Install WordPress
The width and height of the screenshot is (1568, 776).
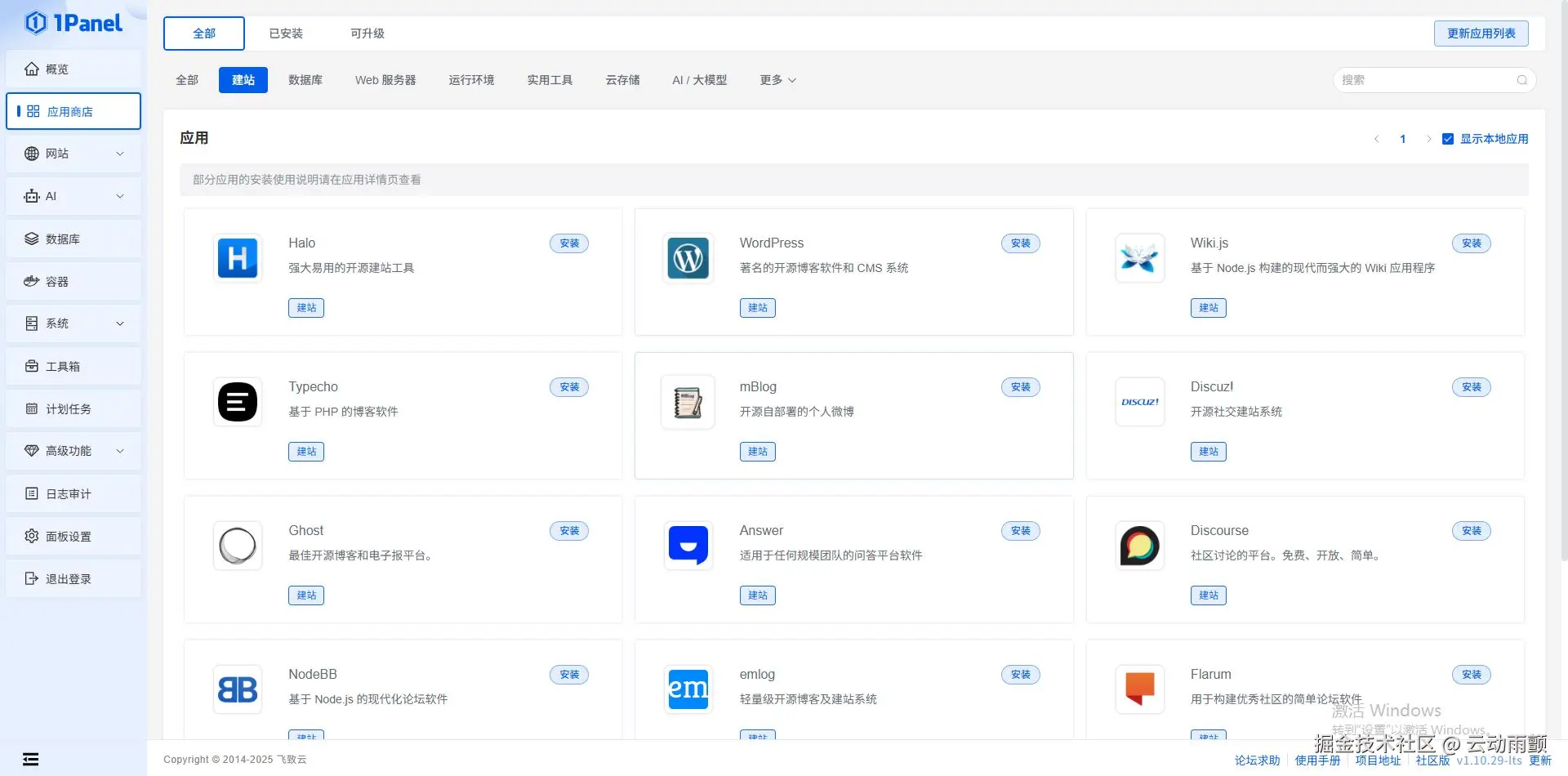pyautogui.click(x=1021, y=243)
